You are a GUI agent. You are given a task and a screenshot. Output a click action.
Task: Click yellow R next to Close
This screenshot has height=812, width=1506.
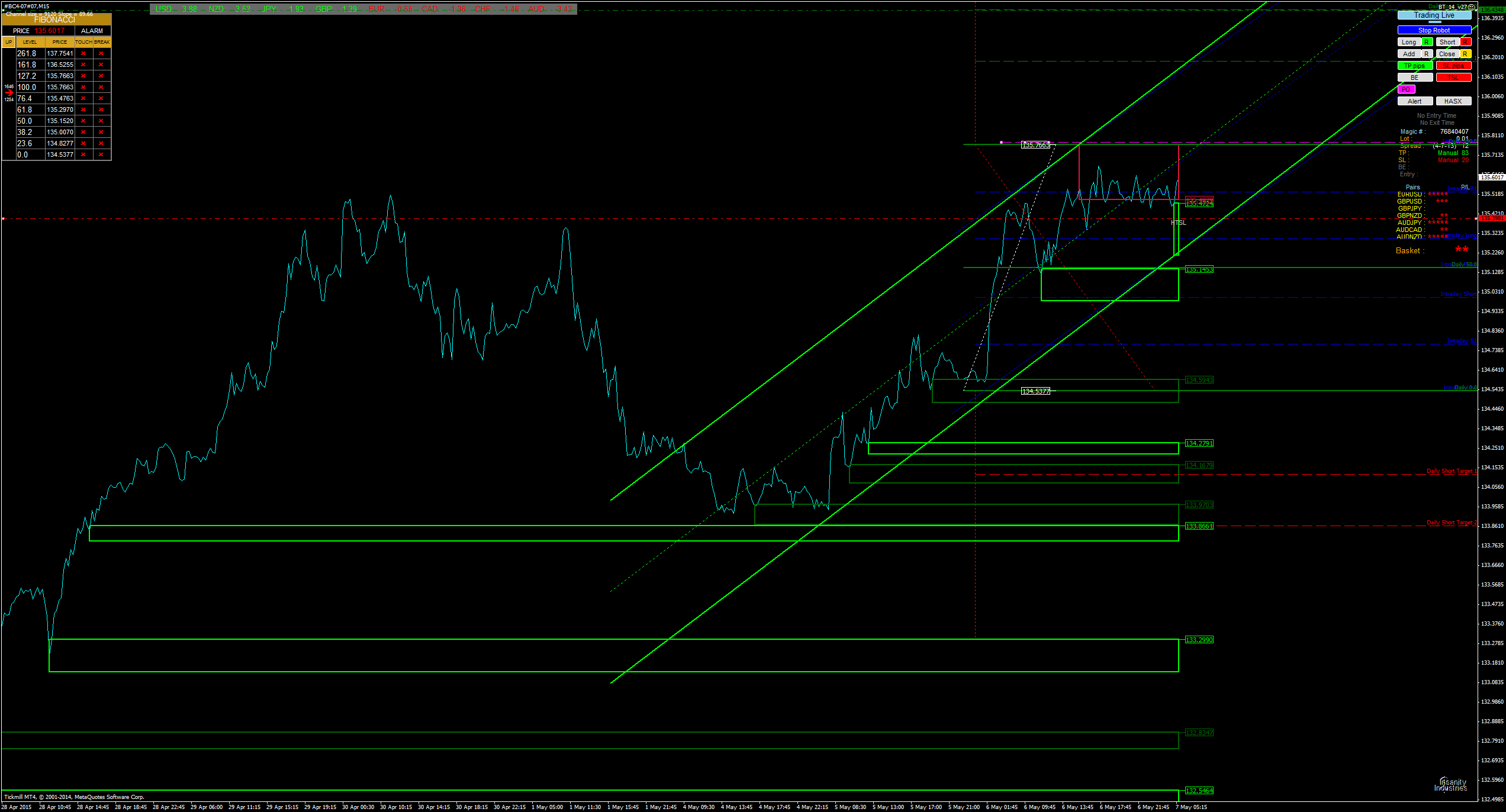coord(1466,54)
